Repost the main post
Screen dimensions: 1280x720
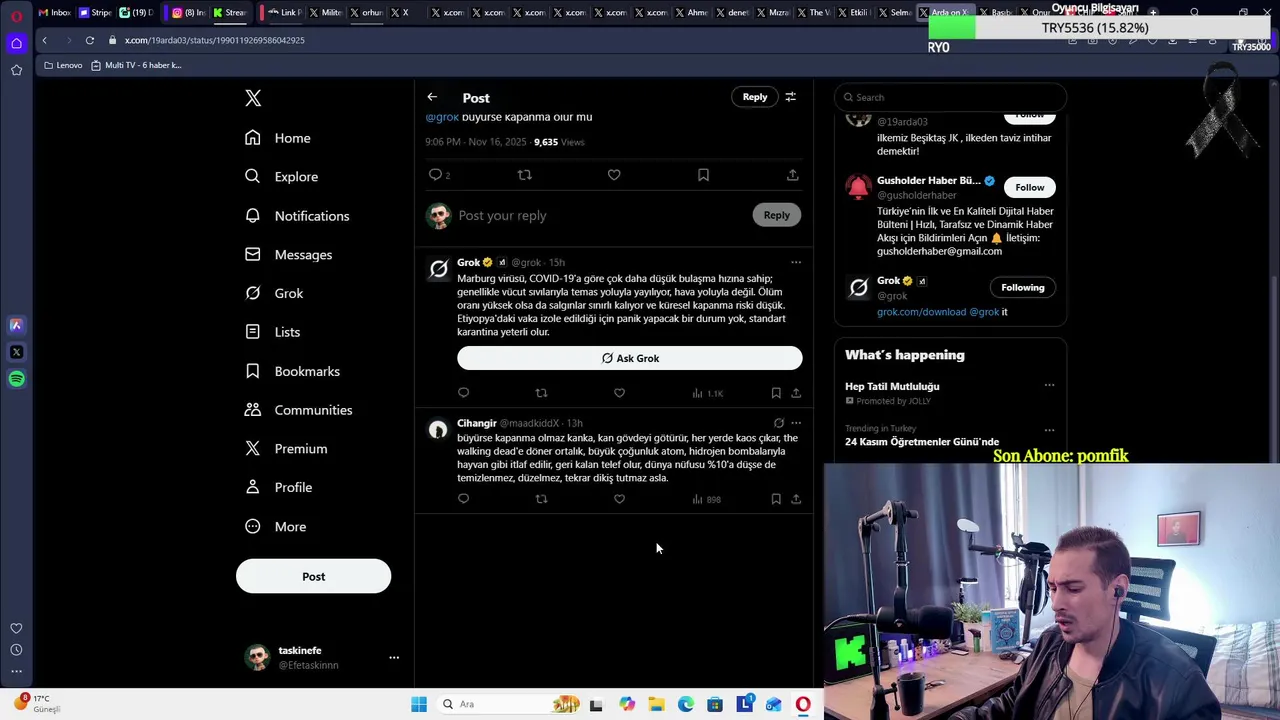(x=524, y=175)
